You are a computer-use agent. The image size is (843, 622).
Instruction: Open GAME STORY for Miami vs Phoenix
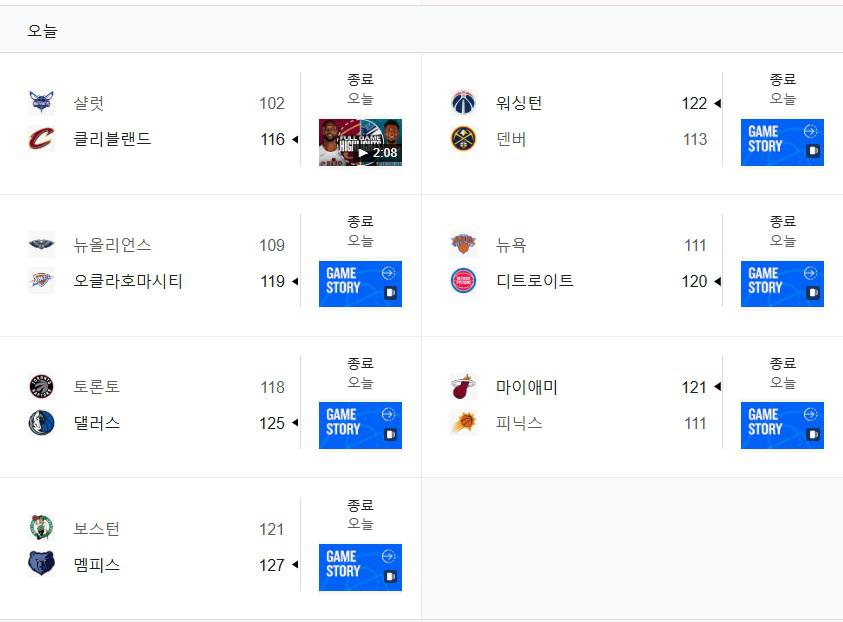click(x=782, y=425)
